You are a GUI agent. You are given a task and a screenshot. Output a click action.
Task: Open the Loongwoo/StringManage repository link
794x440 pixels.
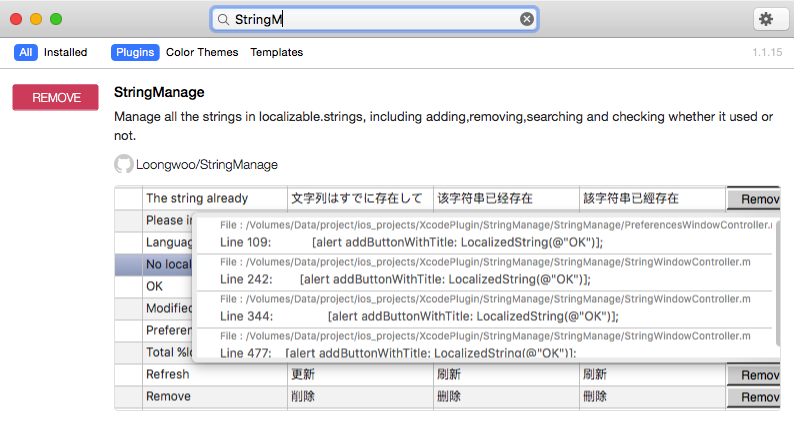pyautogui.click(x=206, y=164)
